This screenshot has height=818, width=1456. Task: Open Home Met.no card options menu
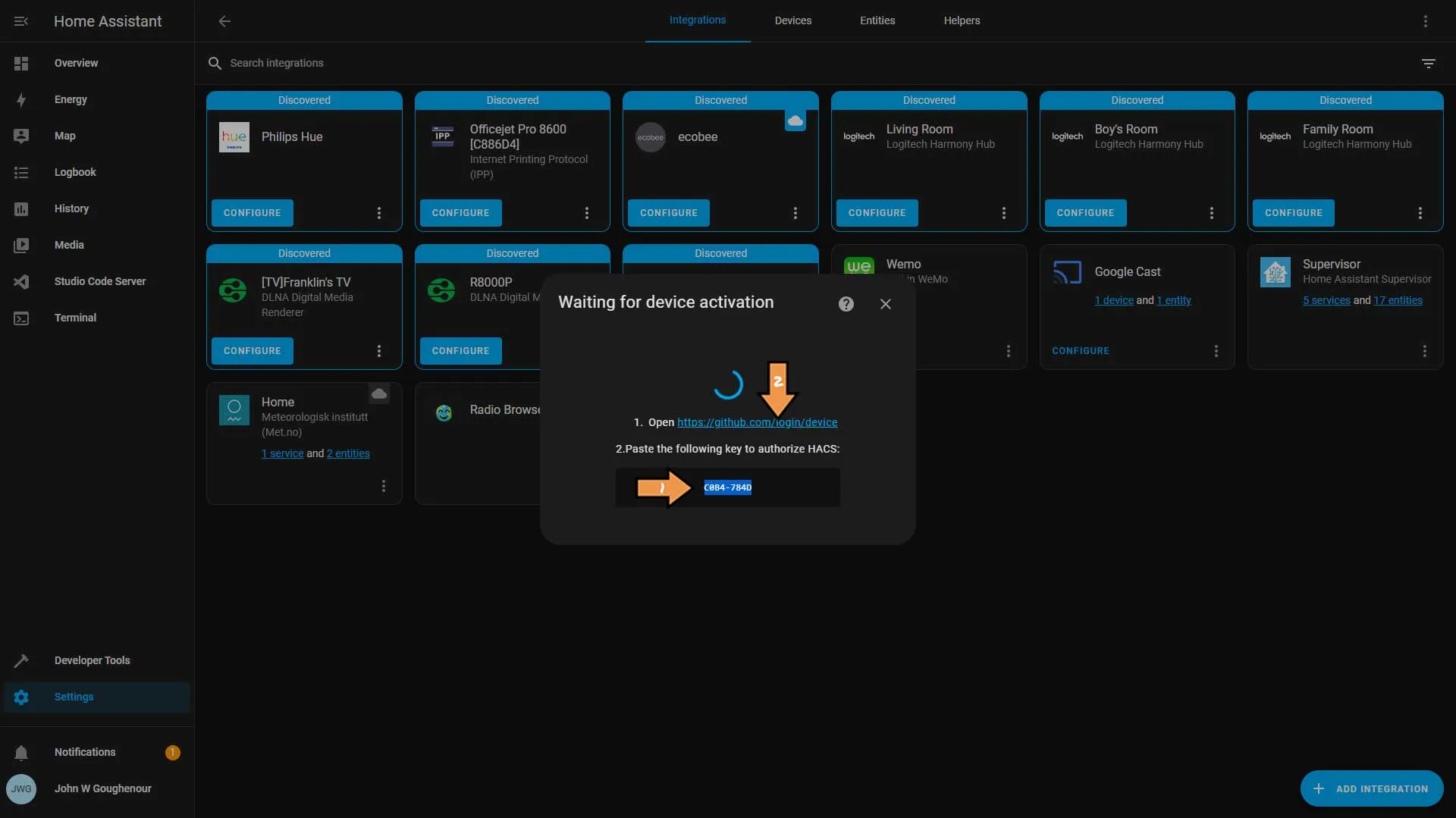tap(384, 486)
